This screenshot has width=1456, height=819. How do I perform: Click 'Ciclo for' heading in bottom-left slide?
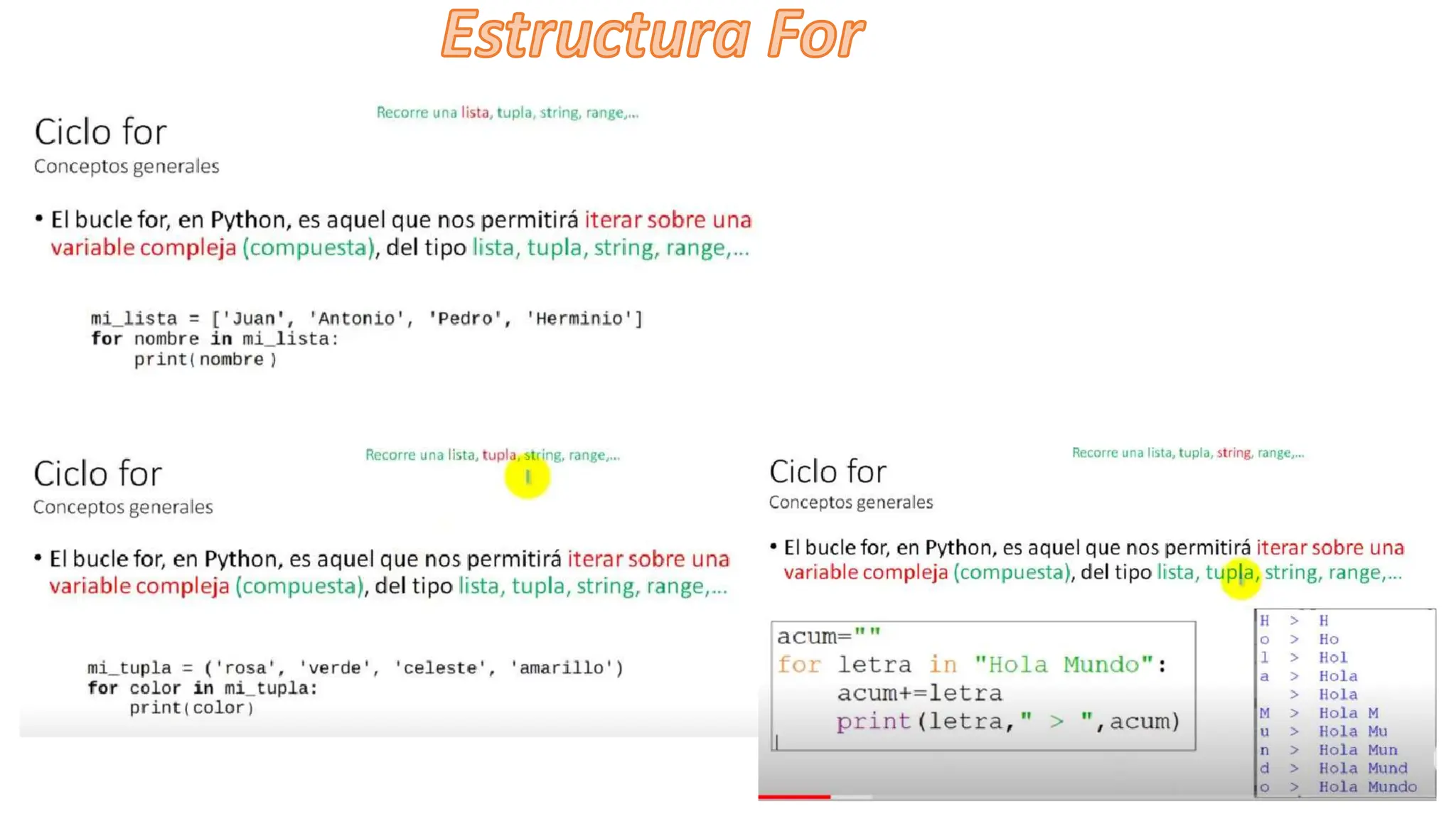pos(98,474)
